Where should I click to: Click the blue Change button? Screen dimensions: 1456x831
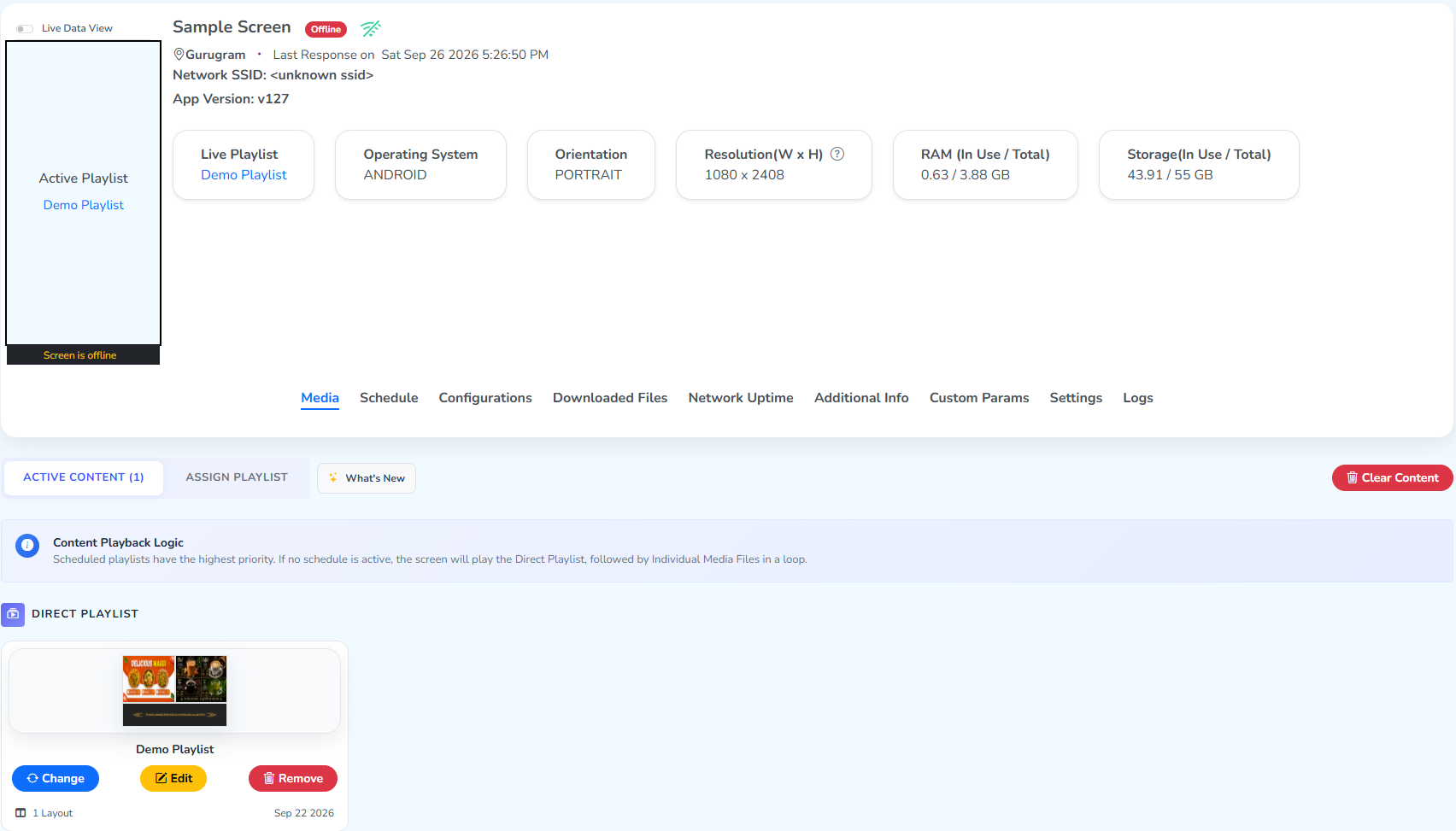[x=56, y=778]
